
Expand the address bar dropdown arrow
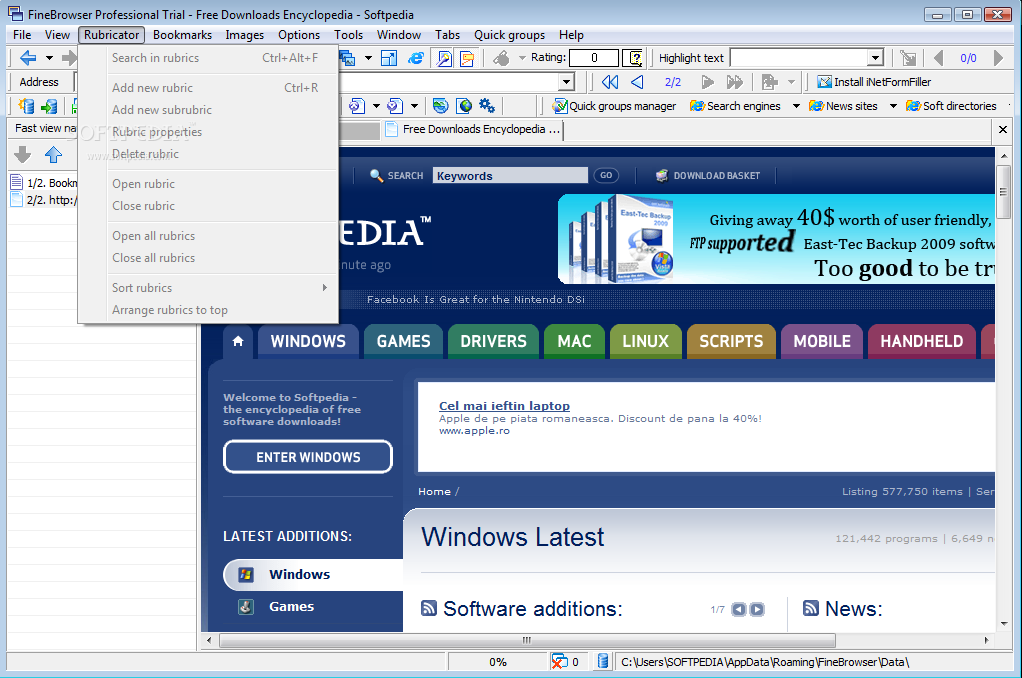coord(566,82)
